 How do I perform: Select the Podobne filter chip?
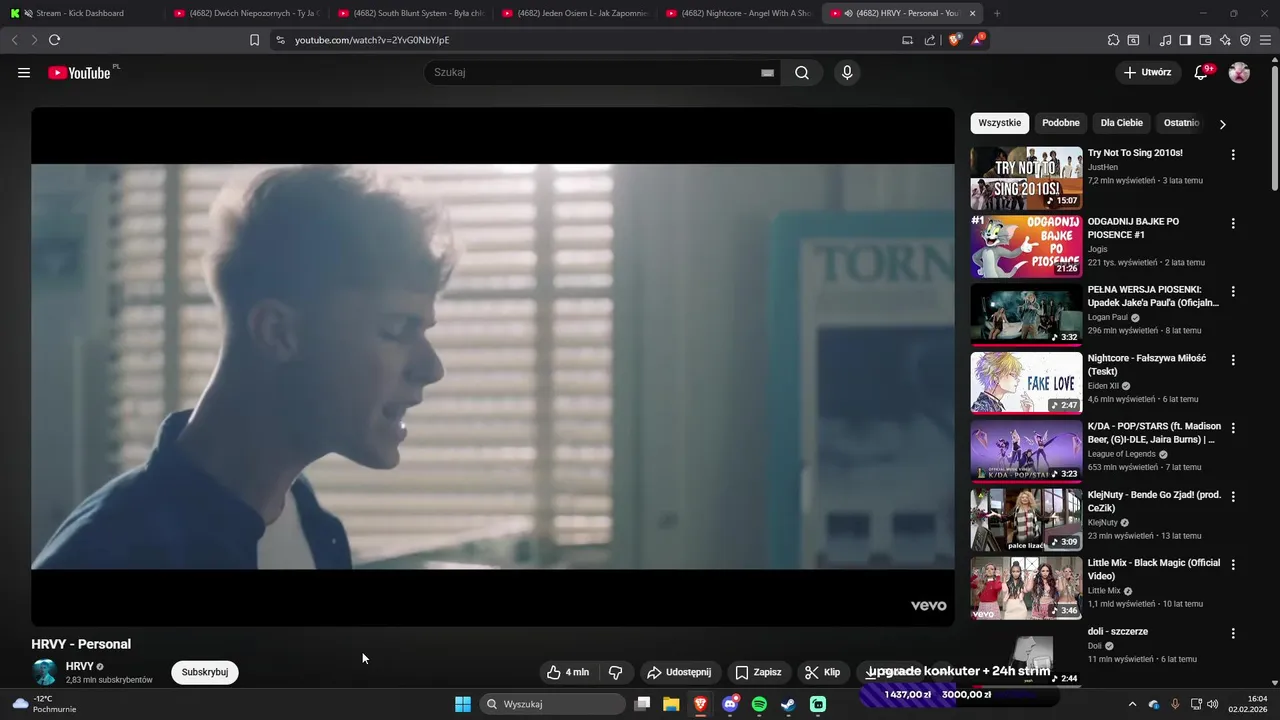tap(1061, 123)
